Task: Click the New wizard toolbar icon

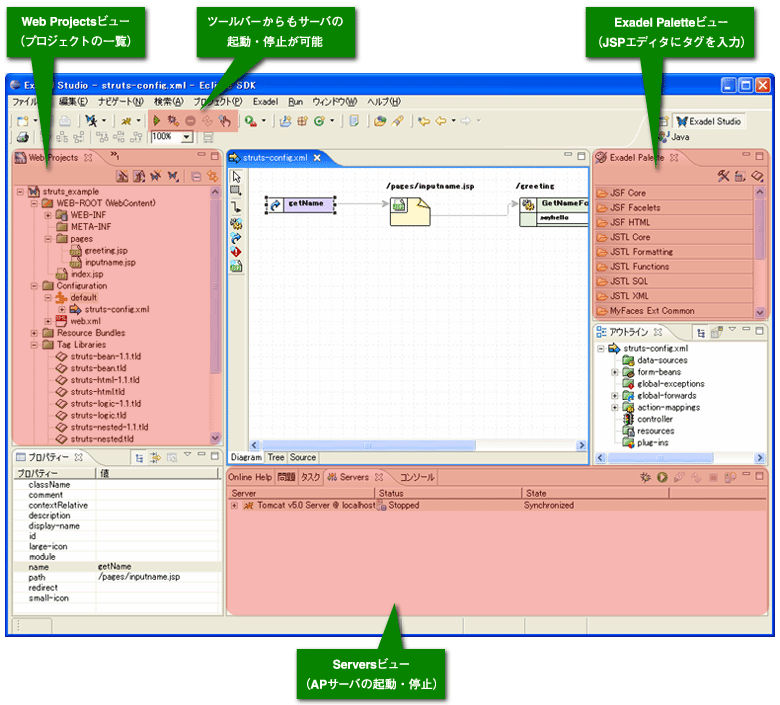Action: [x=22, y=121]
